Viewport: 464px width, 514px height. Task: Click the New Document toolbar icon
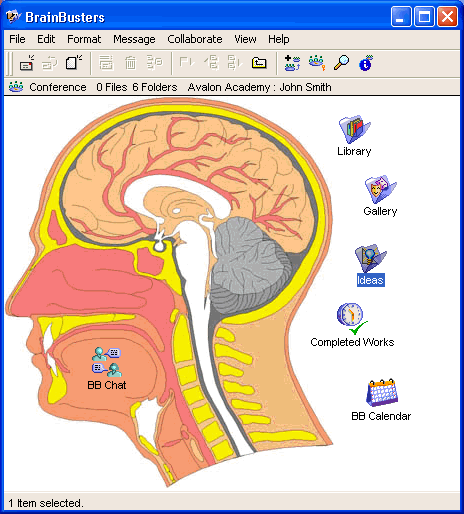tap(74, 62)
